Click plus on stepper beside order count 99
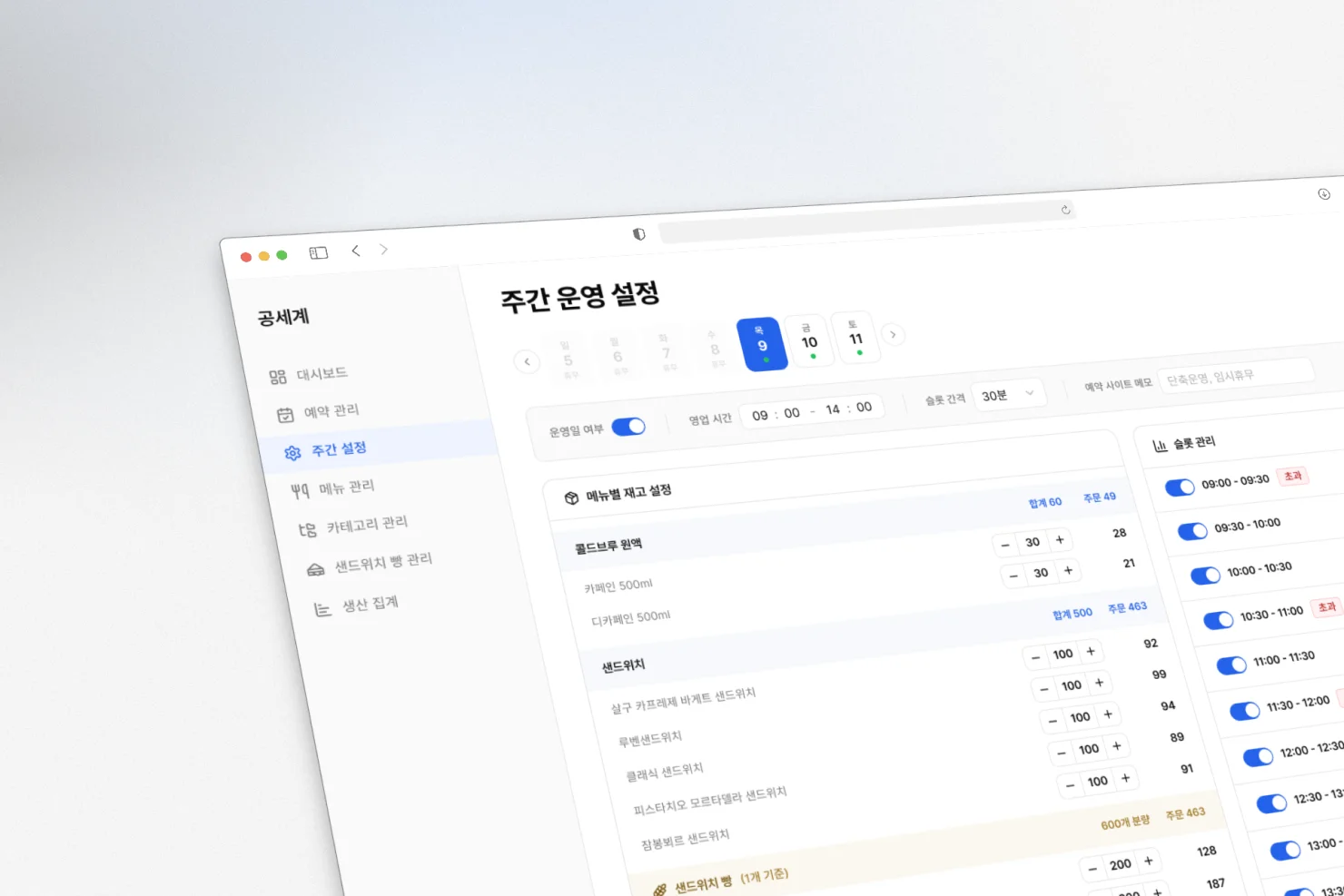The image size is (1344, 896). (x=1099, y=683)
